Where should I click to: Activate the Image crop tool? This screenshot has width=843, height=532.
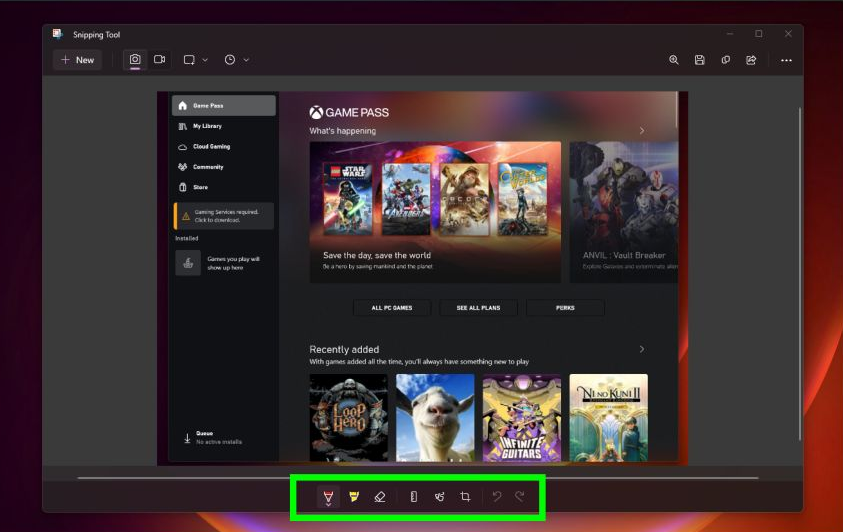(466, 497)
